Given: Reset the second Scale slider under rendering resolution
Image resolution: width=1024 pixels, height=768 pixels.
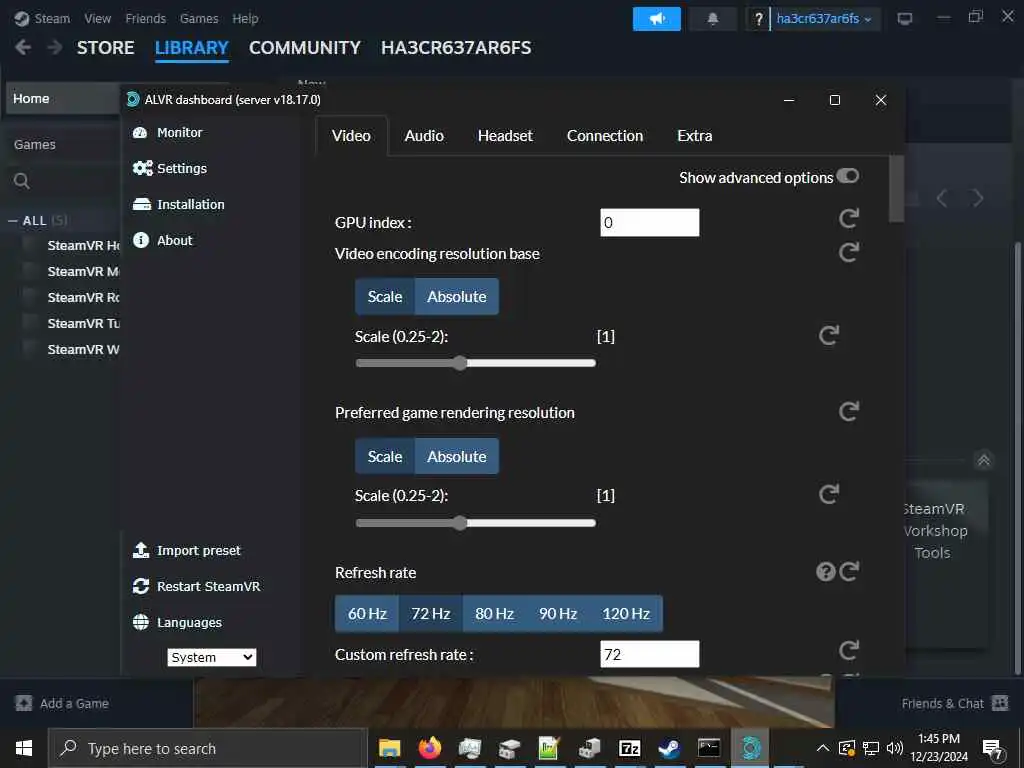Looking at the screenshot, I should coord(829,494).
